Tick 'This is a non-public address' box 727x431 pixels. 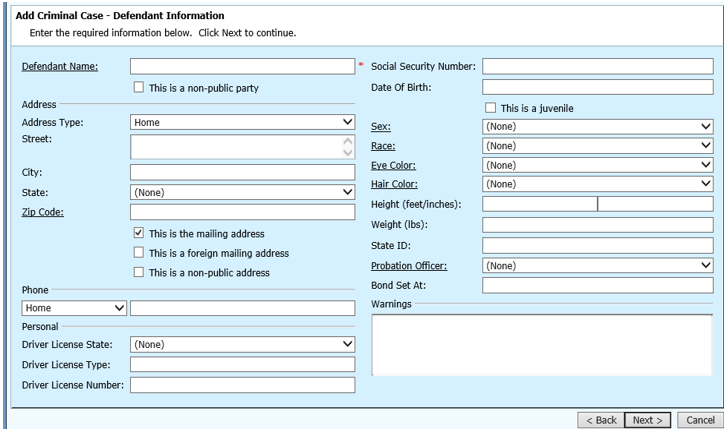pos(139,272)
